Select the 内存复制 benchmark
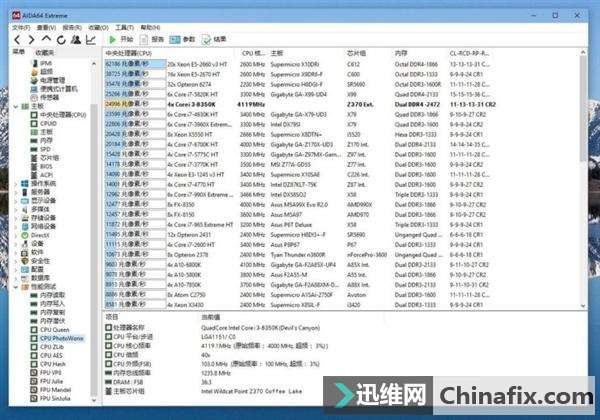The image size is (600, 420). pyautogui.click(x=52, y=313)
